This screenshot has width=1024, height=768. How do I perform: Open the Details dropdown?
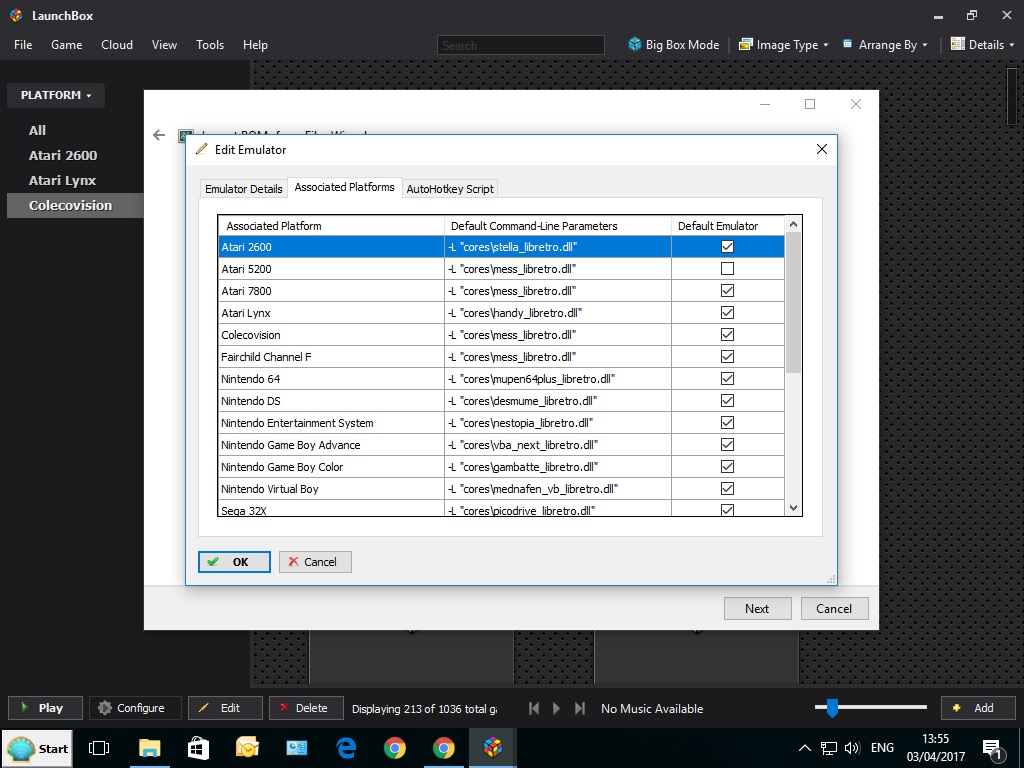coord(983,44)
